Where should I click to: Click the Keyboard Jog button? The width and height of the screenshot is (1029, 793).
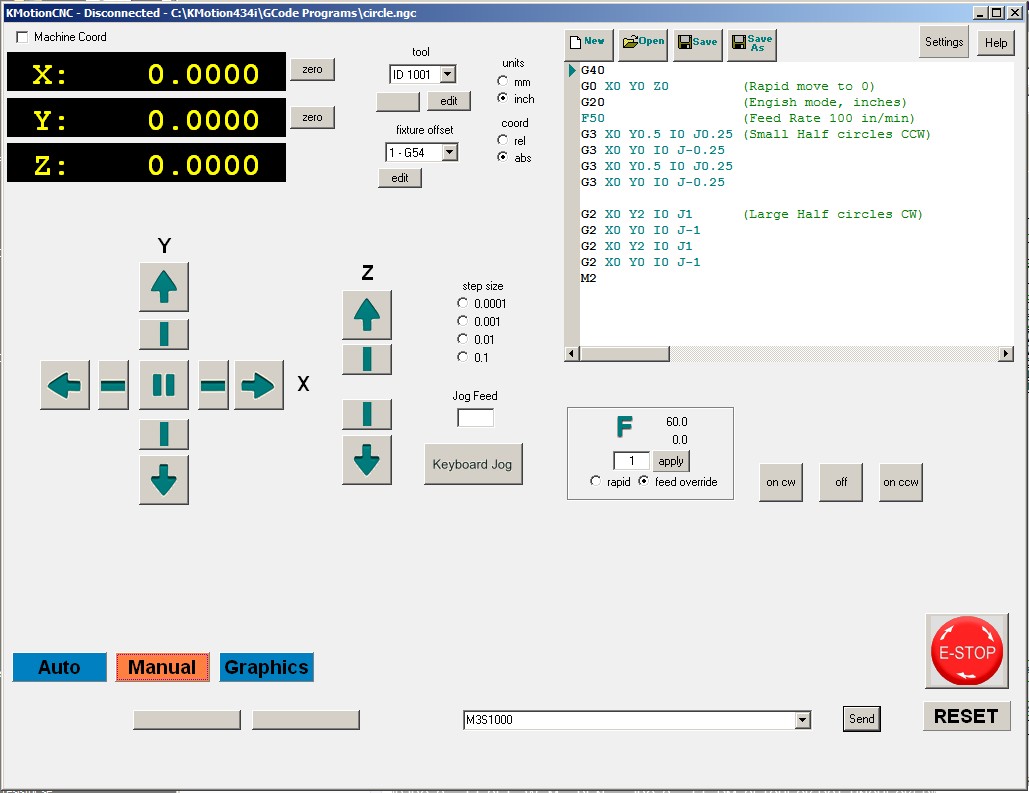click(473, 464)
